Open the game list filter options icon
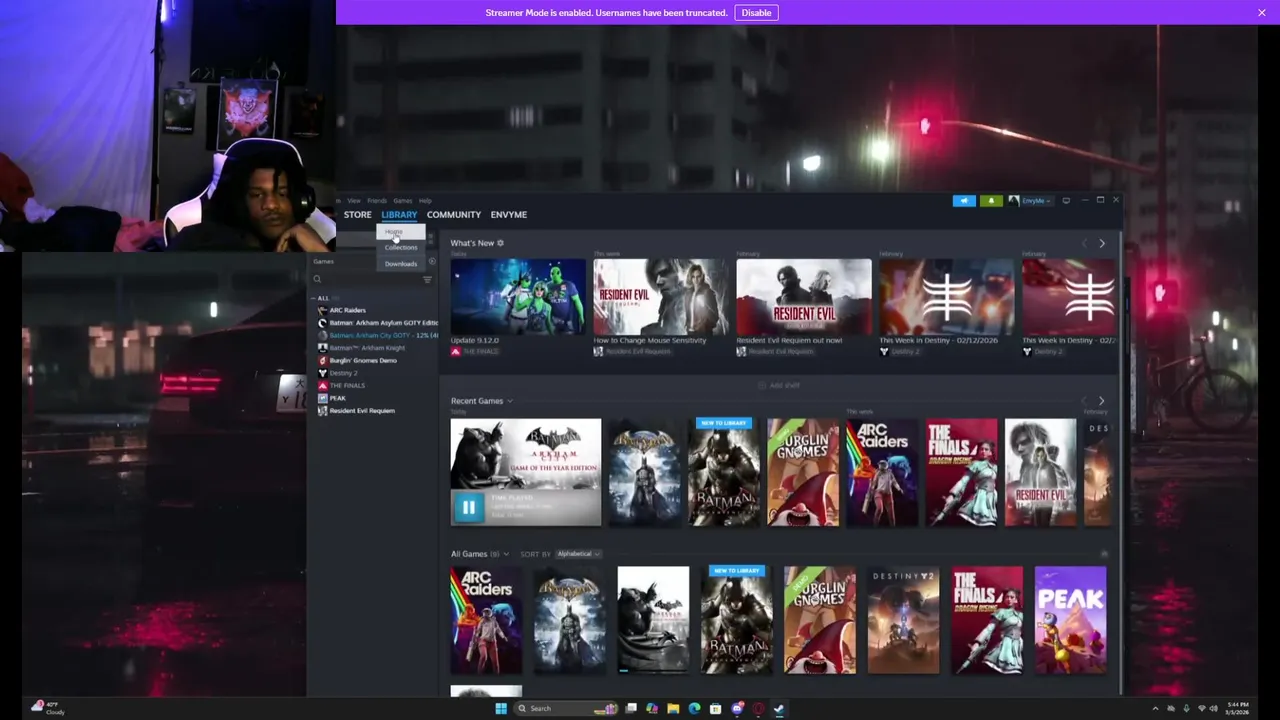Image resolution: width=1280 pixels, height=720 pixels. pos(427,280)
